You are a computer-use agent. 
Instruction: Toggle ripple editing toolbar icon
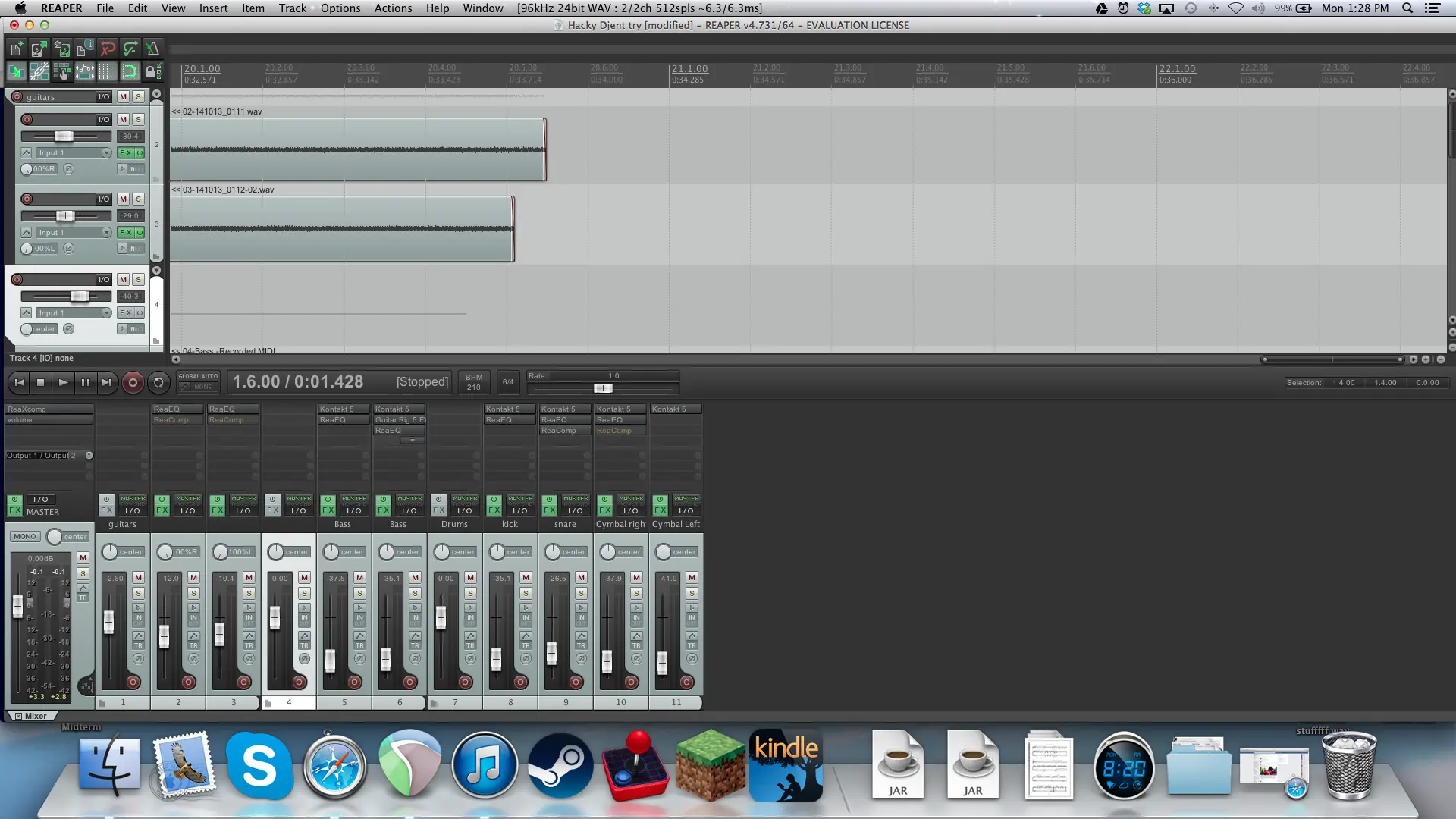pyautogui.click(x=61, y=72)
